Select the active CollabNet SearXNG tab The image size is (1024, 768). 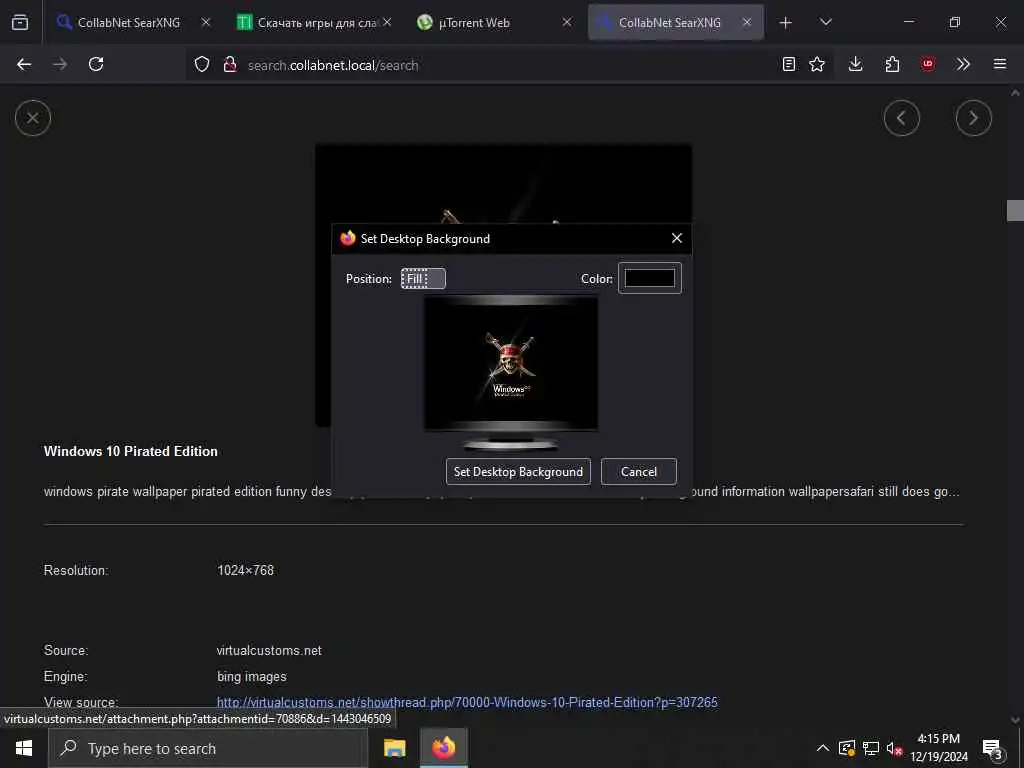click(x=675, y=22)
